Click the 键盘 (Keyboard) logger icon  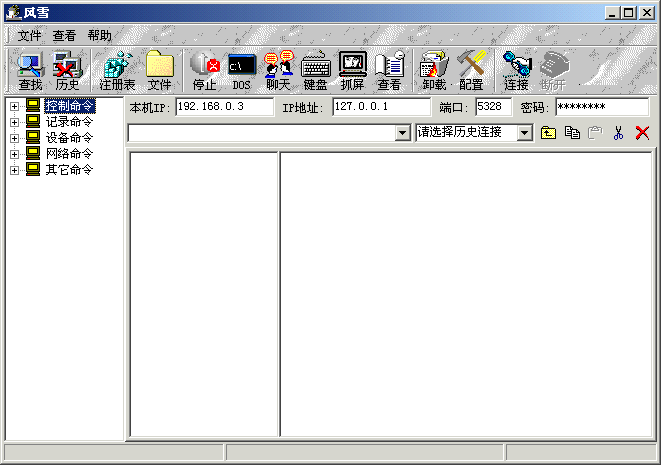(315, 71)
